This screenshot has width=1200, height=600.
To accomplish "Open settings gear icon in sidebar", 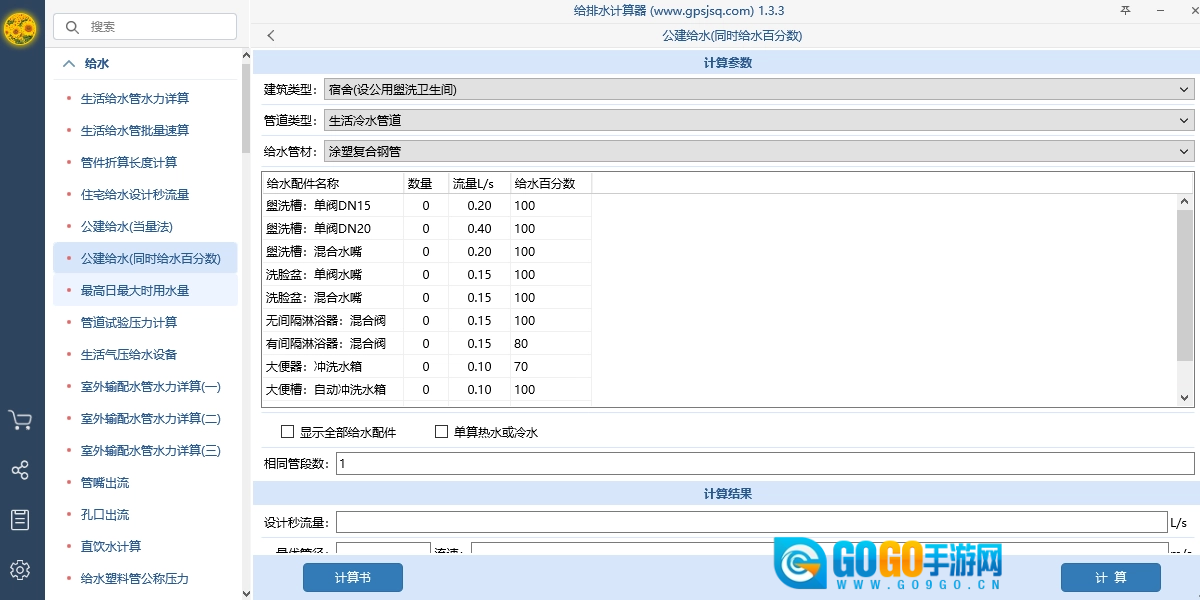I will 20,570.
